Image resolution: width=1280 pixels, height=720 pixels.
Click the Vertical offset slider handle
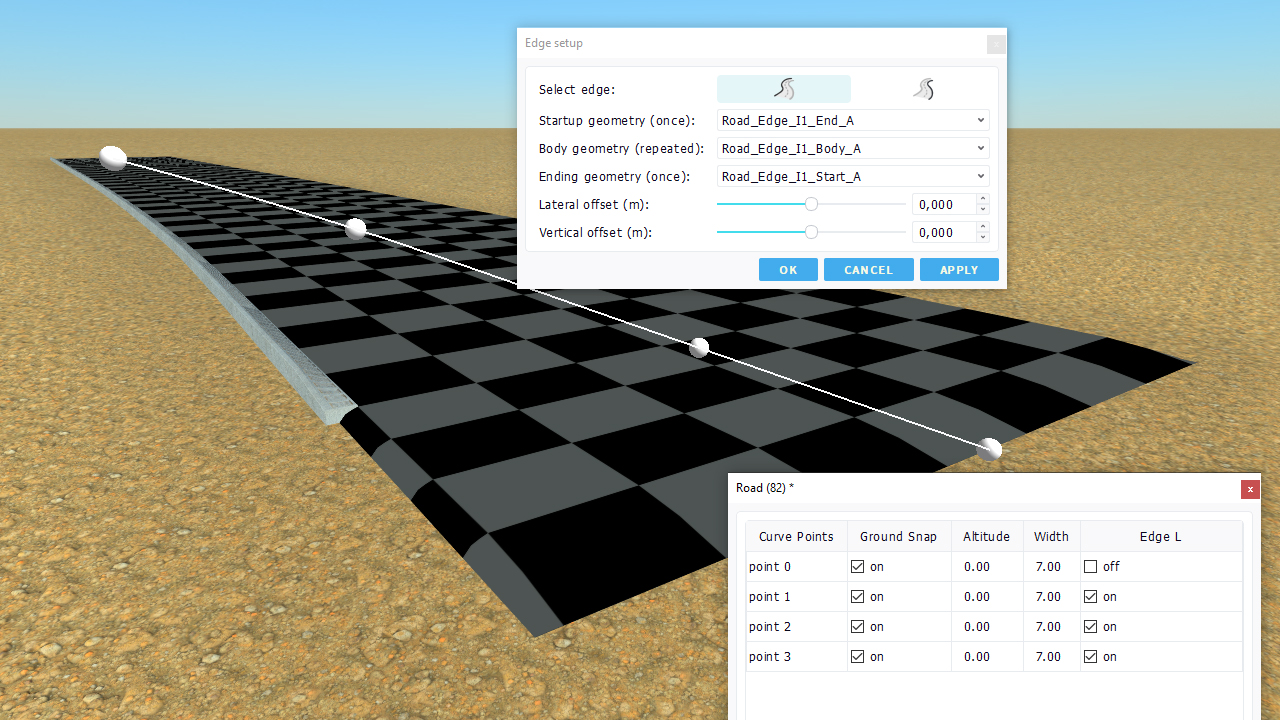(811, 232)
